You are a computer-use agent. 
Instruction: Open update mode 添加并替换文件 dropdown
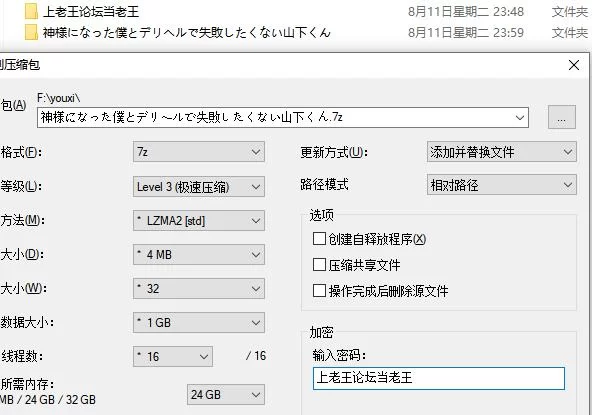tap(502, 152)
